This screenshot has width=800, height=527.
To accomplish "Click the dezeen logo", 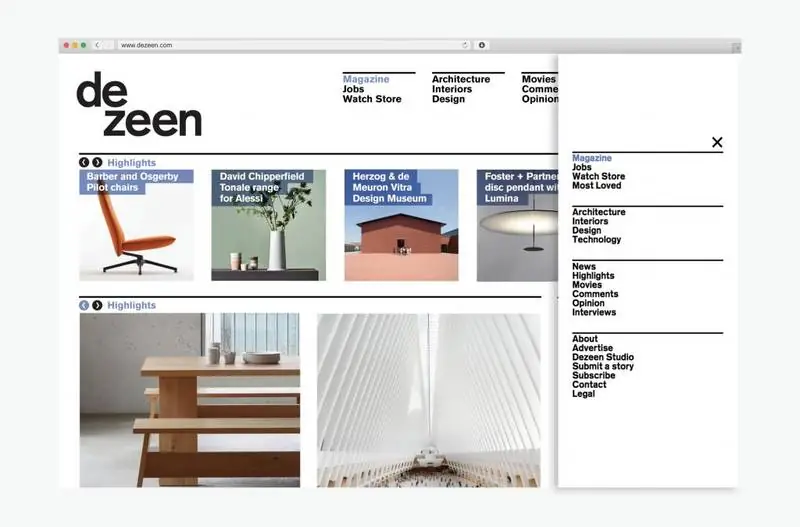I will point(139,104).
